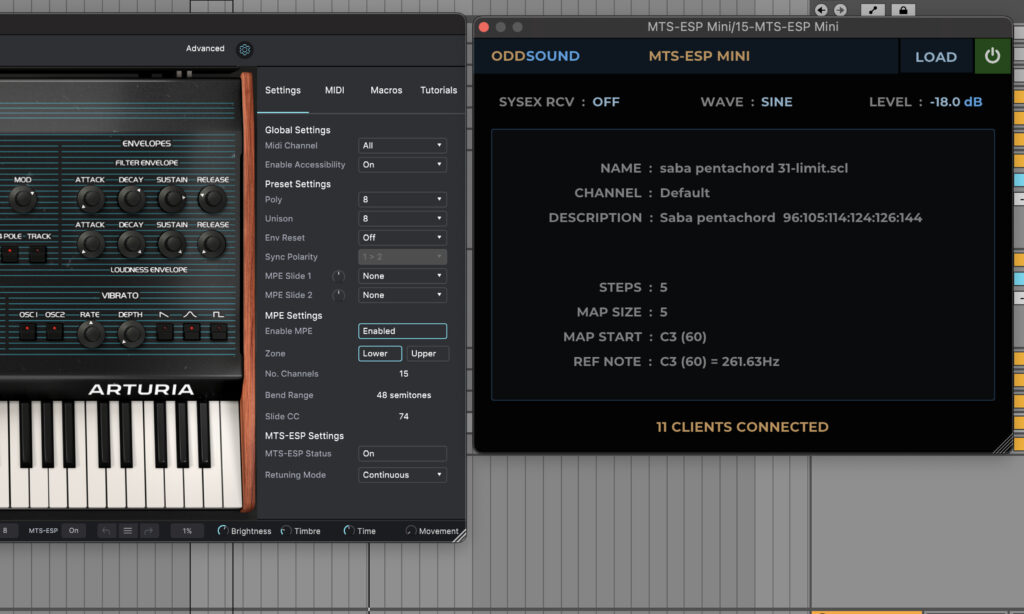1024x614 pixels.
Task: Open the Midi Channel dropdown
Action: coord(402,146)
